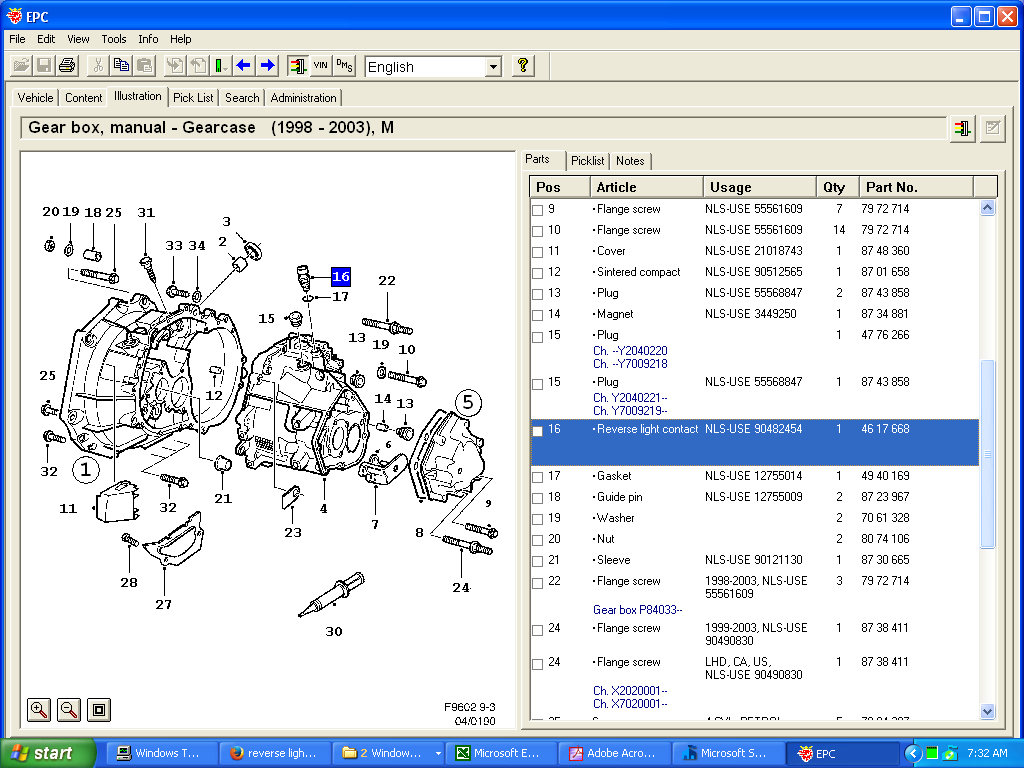
Task: Check the checkbox for Reverse light contact row
Action: coord(537,428)
